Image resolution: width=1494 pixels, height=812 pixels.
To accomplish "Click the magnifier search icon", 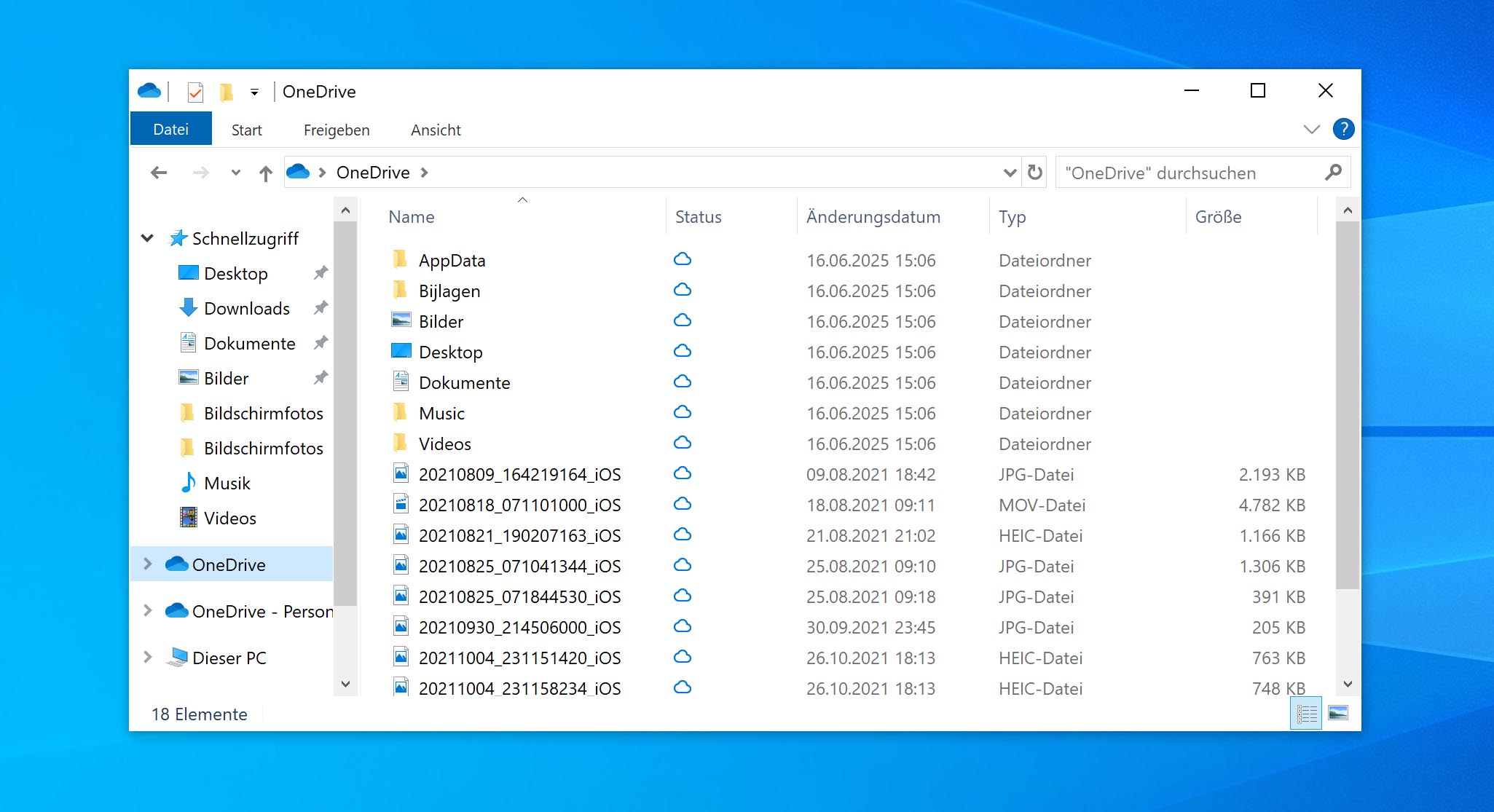I will 1333,173.
